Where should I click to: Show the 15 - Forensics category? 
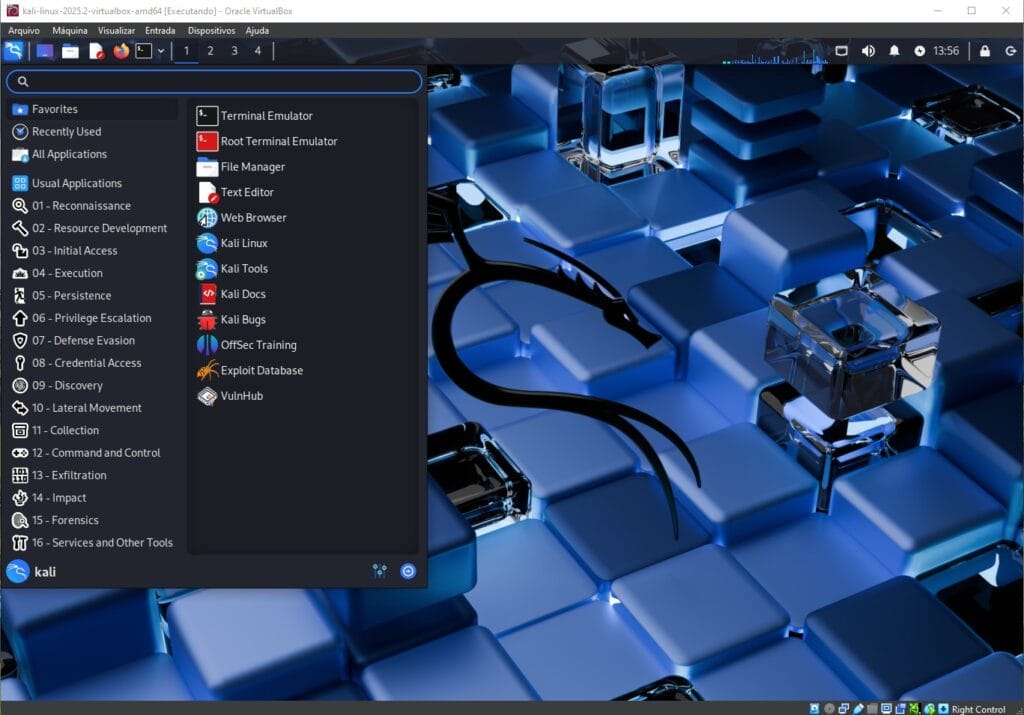[64, 520]
